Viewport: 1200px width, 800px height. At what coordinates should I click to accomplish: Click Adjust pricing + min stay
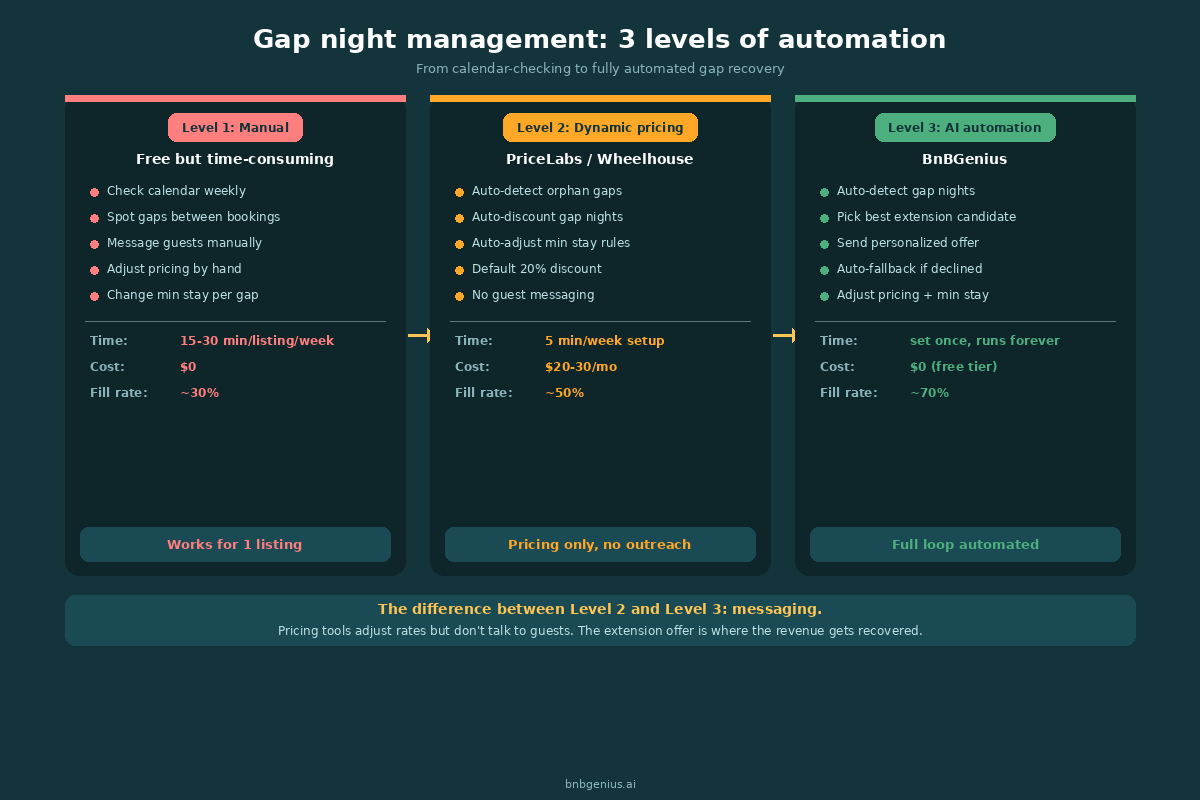[x=913, y=295]
